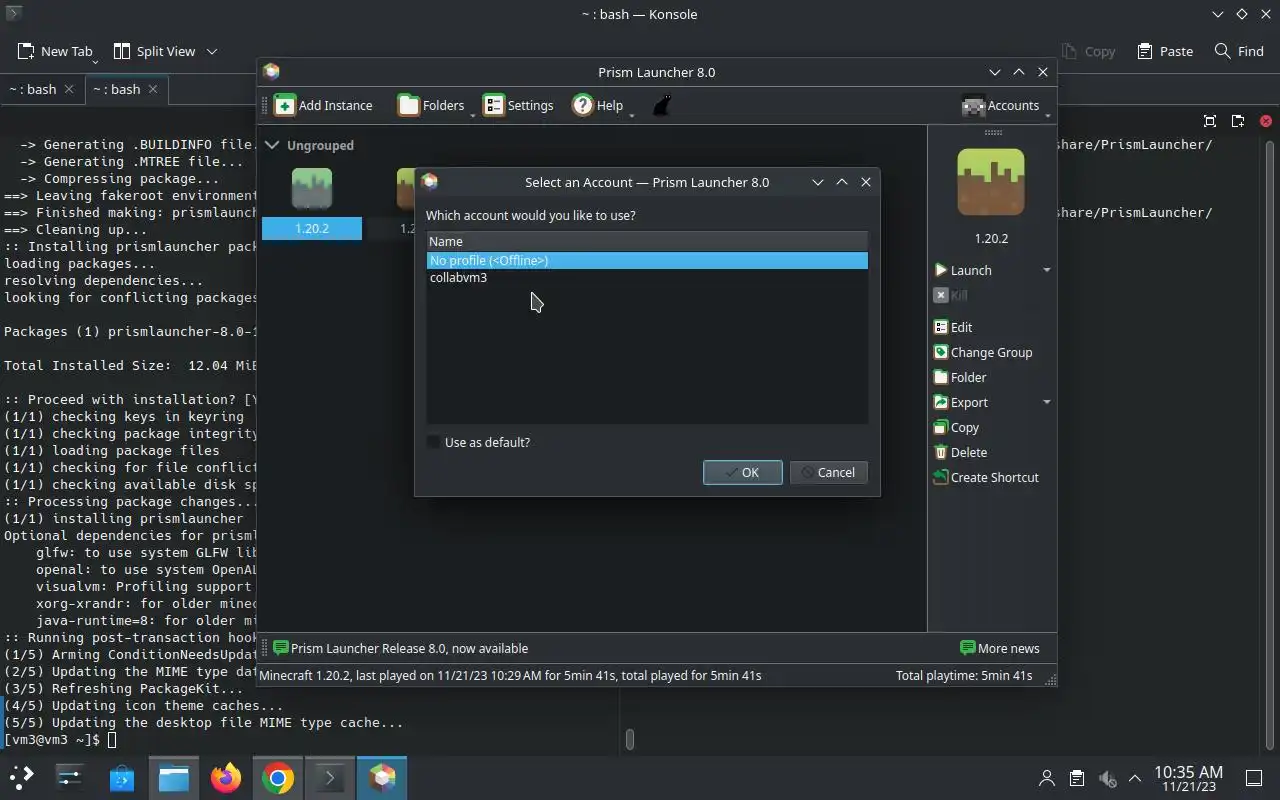This screenshot has width=1280, height=800.
Task: Close the first bash tab
Action: pos(69,89)
